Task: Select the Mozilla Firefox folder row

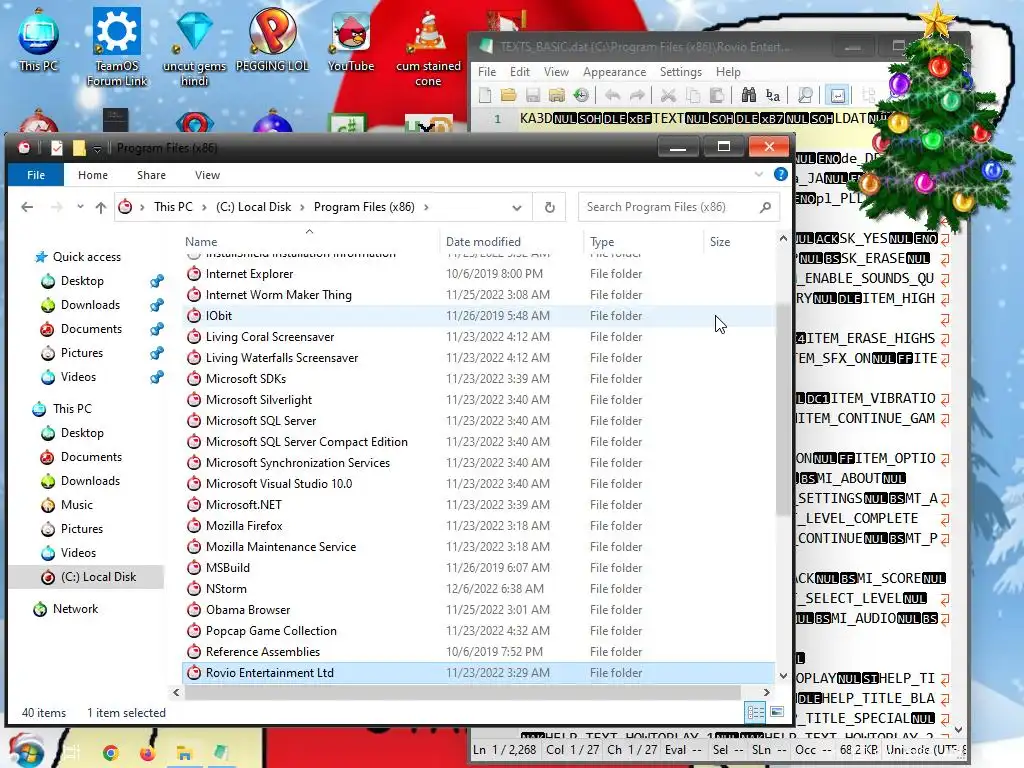Action: (x=478, y=526)
